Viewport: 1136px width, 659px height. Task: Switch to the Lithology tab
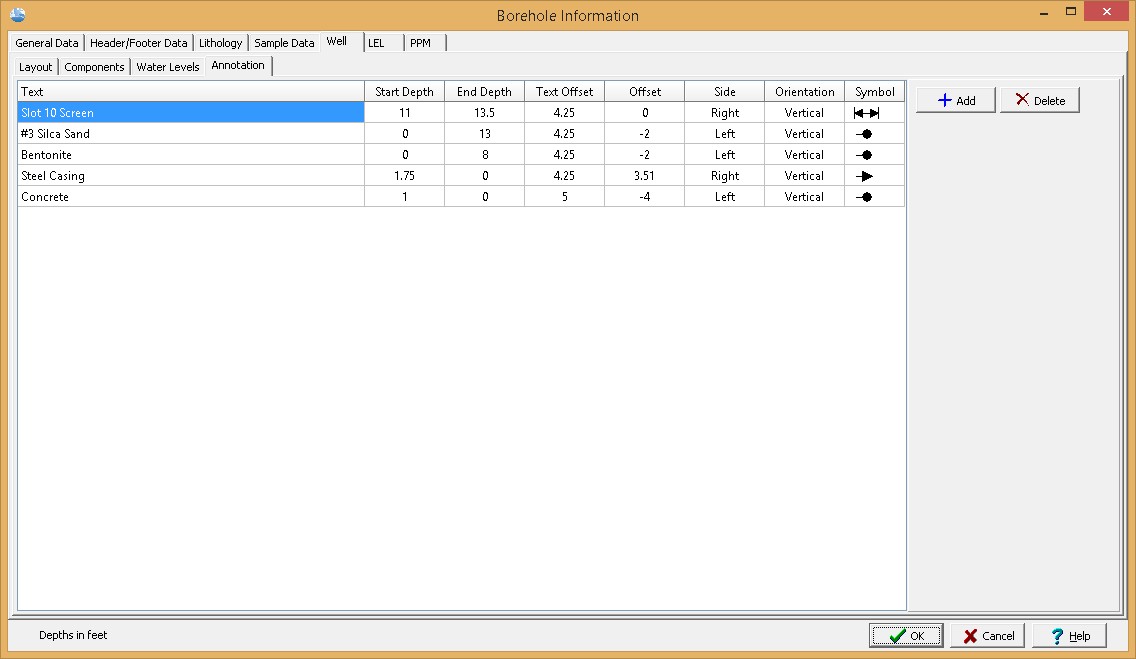tap(220, 43)
